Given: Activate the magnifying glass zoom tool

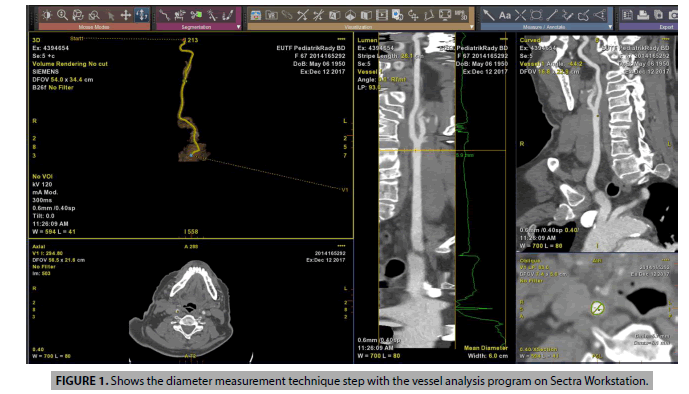Looking at the screenshot, I should pos(62,15).
